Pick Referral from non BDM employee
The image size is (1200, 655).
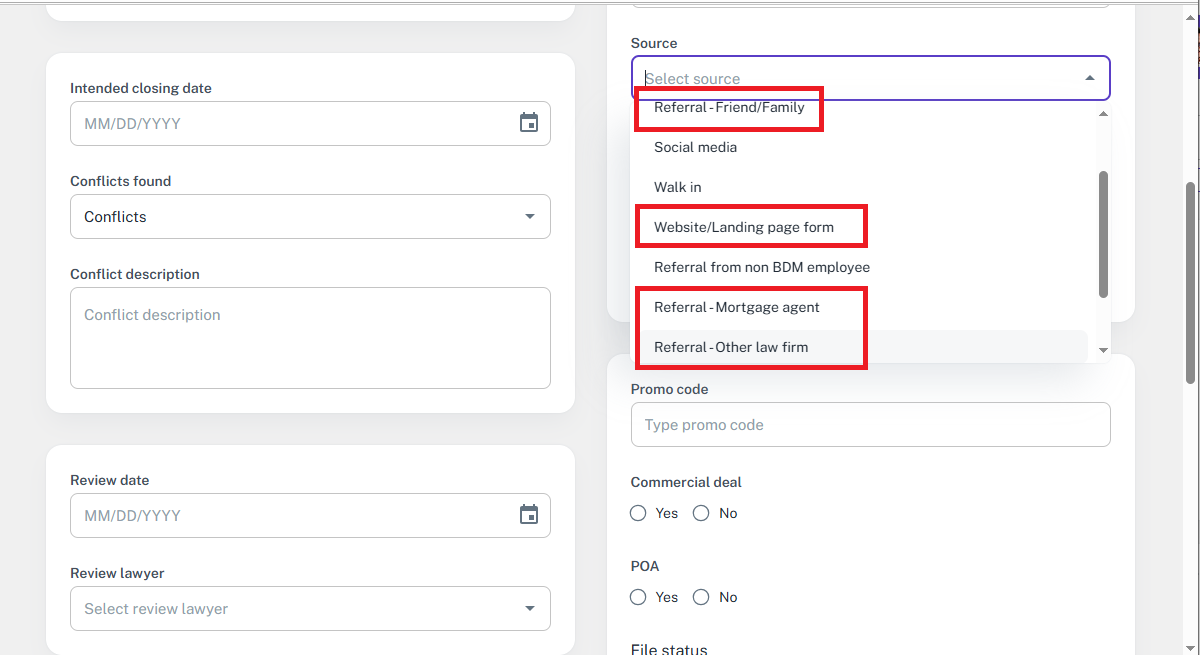[x=762, y=267]
